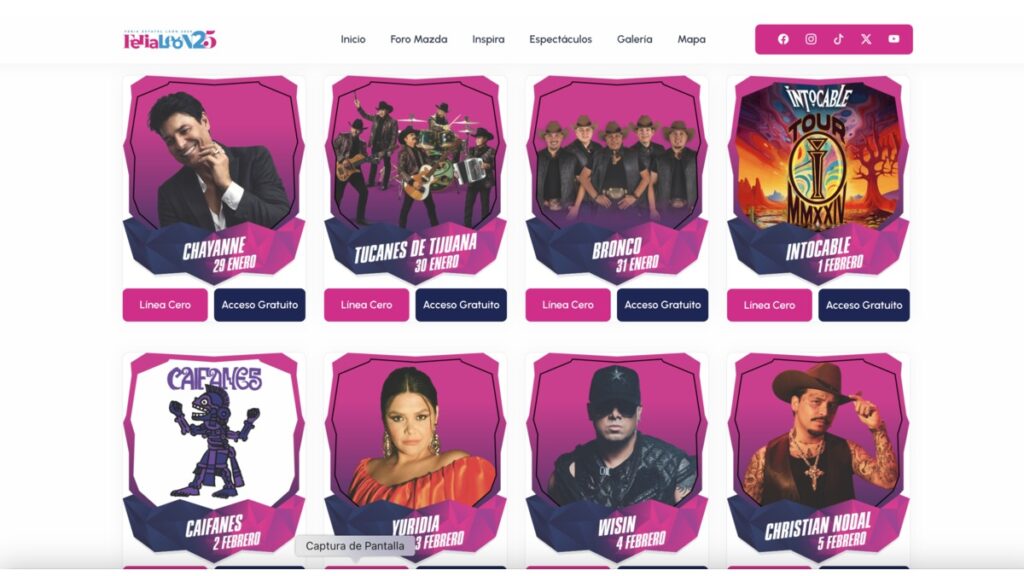This screenshot has height=576, width=1024.
Task: Open the Galería navigation item
Action: click(634, 39)
